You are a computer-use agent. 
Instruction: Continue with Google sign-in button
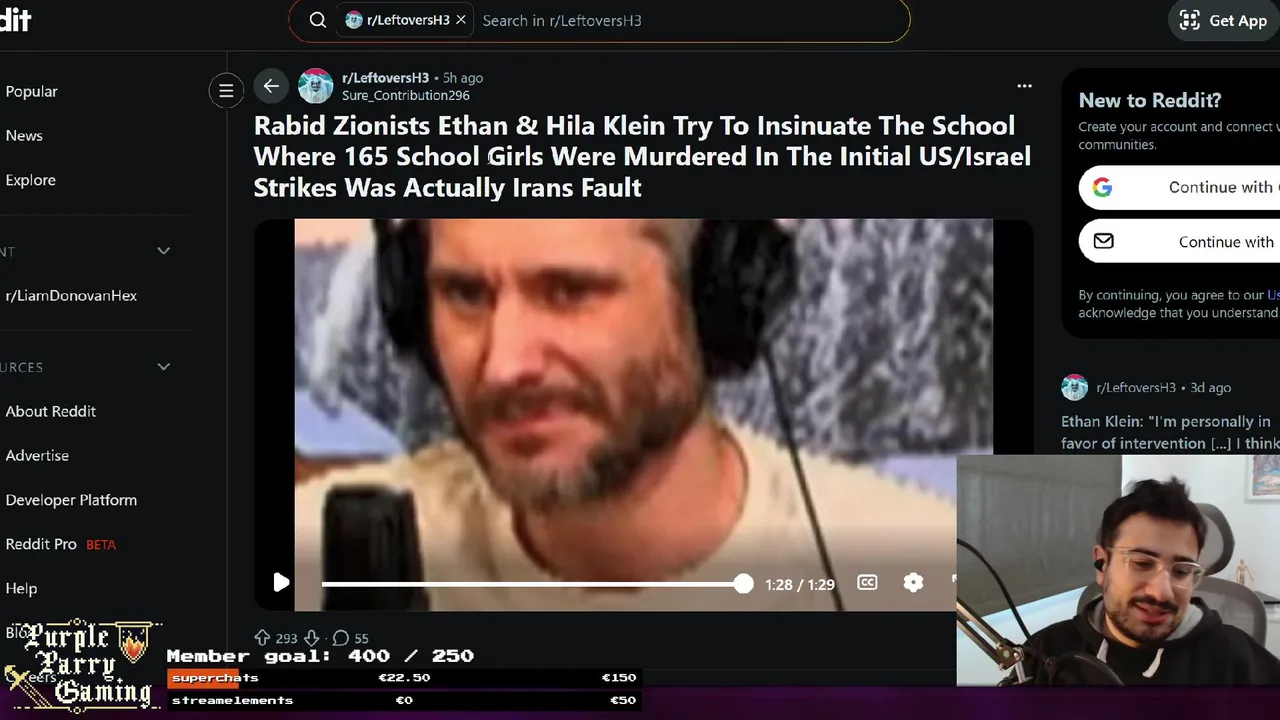1179,187
